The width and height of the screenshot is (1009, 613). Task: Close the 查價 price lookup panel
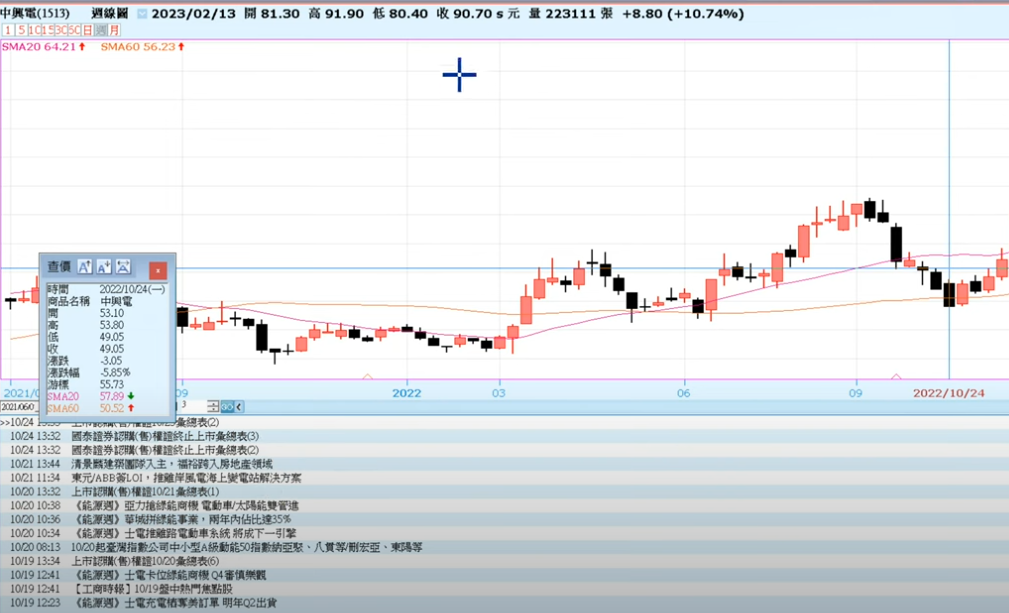[157, 271]
